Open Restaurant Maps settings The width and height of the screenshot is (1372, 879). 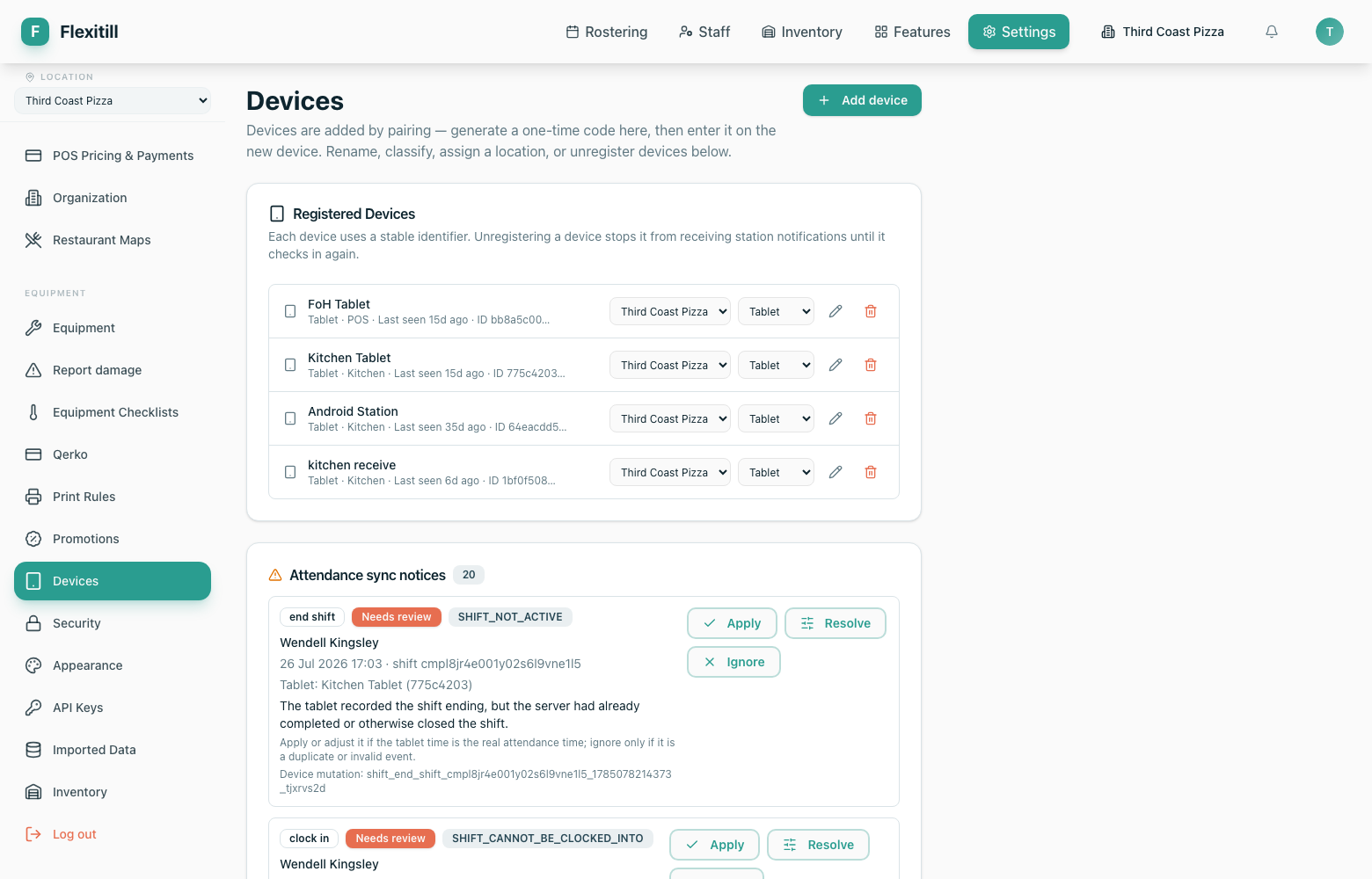click(113, 240)
